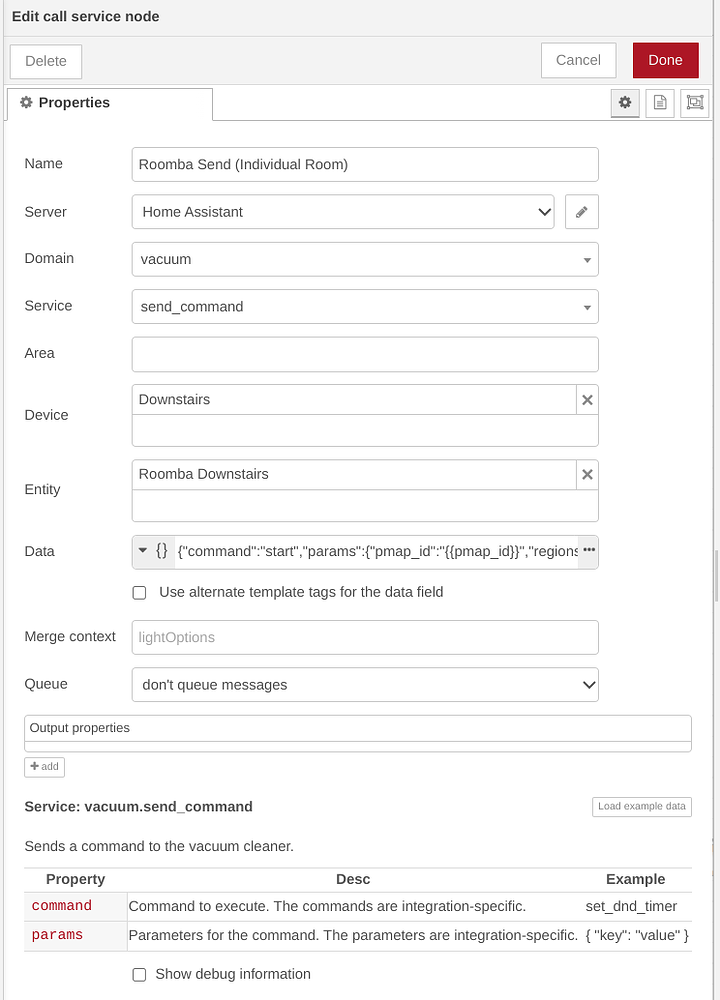Viewport: 720px width, 1000px height.
Task: Edit the Home Assistant server via pencil icon
Action: (x=582, y=211)
